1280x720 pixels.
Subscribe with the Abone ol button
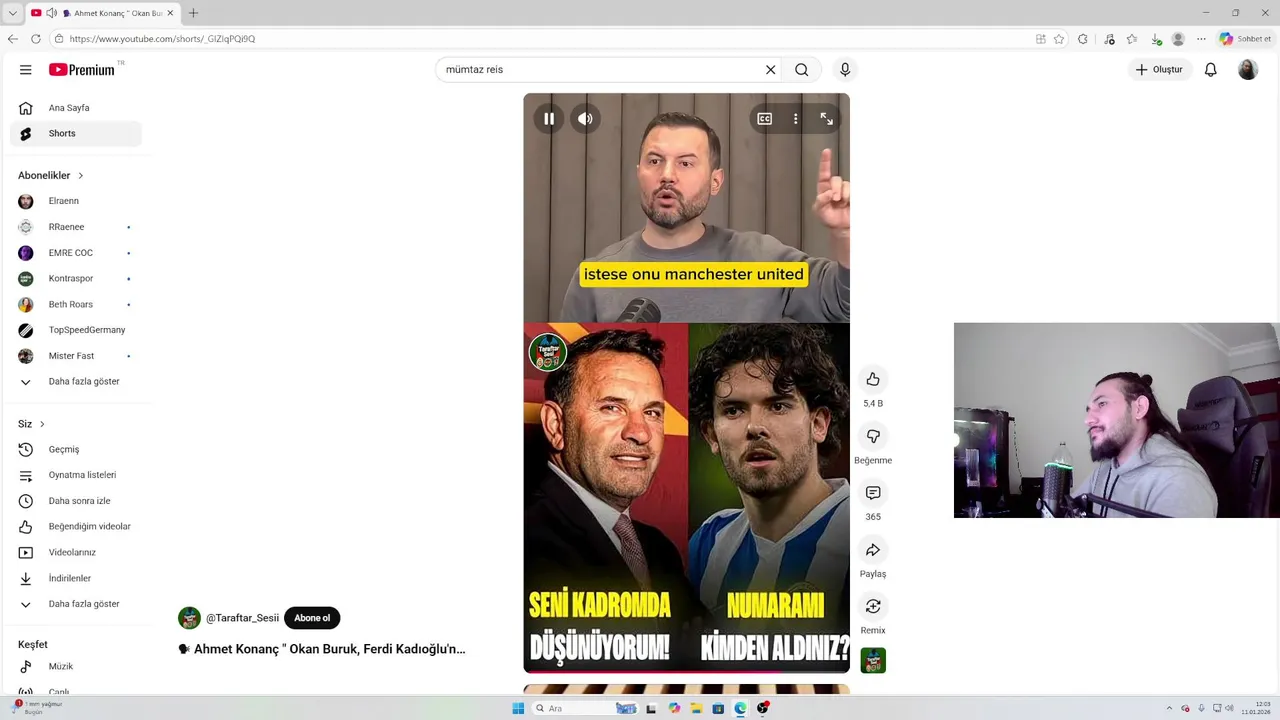312,618
